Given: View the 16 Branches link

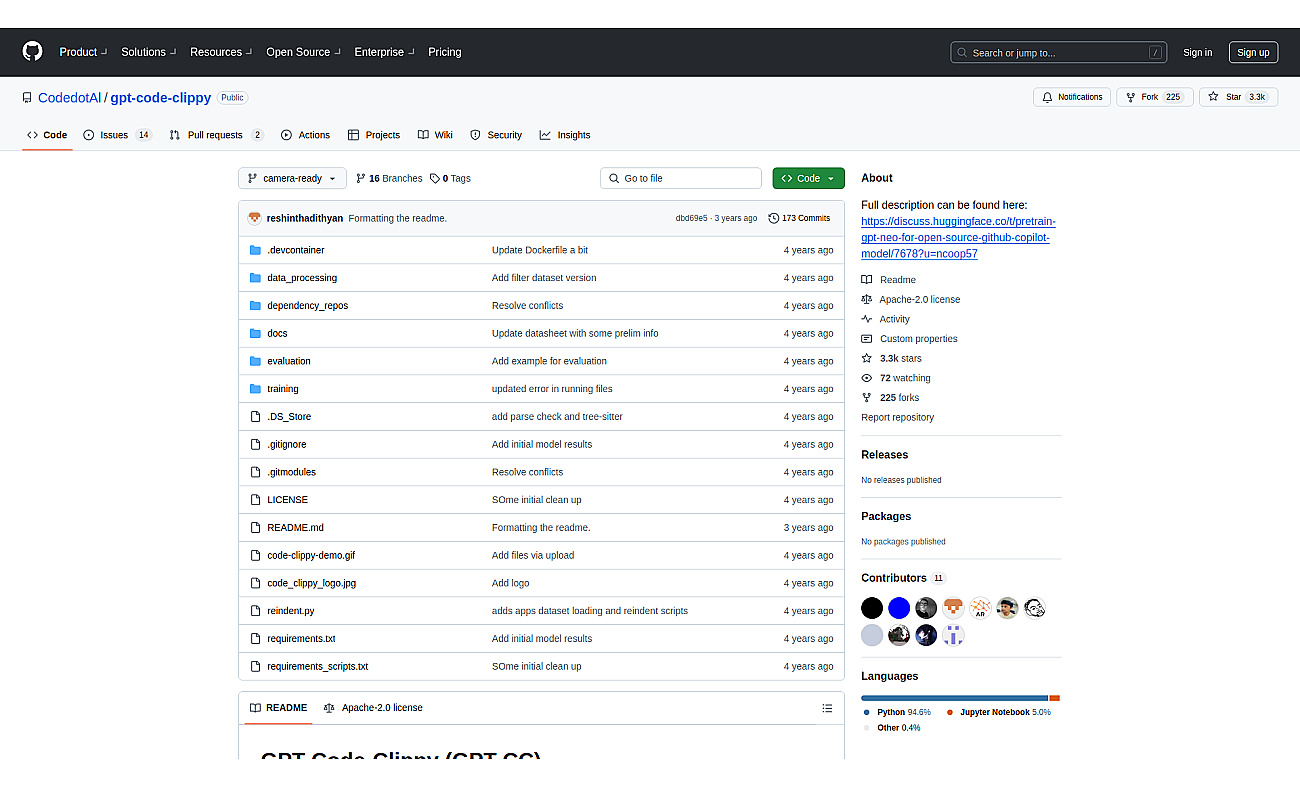Looking at the screenshot, I should tap(389, 178).
